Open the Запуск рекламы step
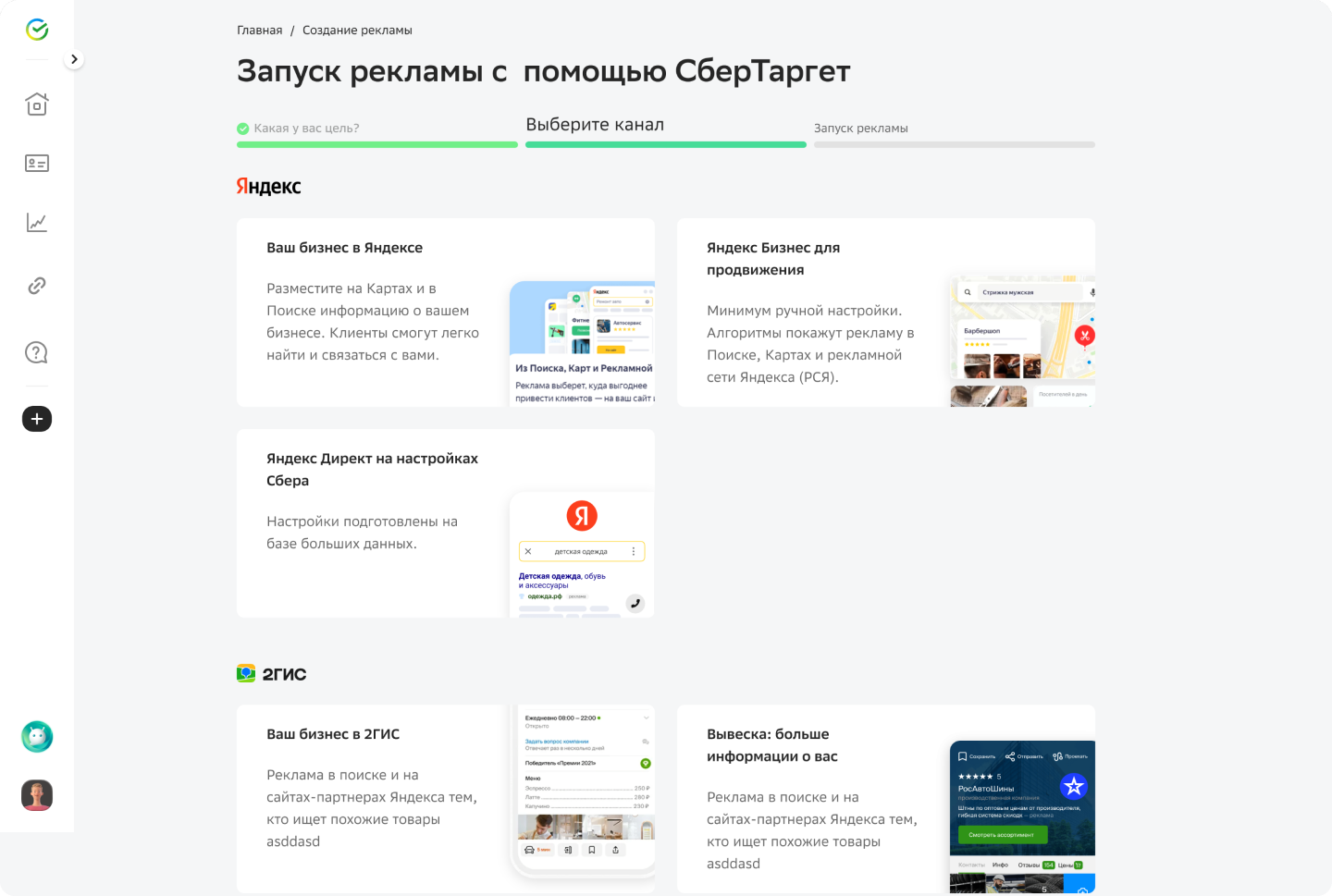The width and height of the screenshot is (1332, 896). pos(861,129)
